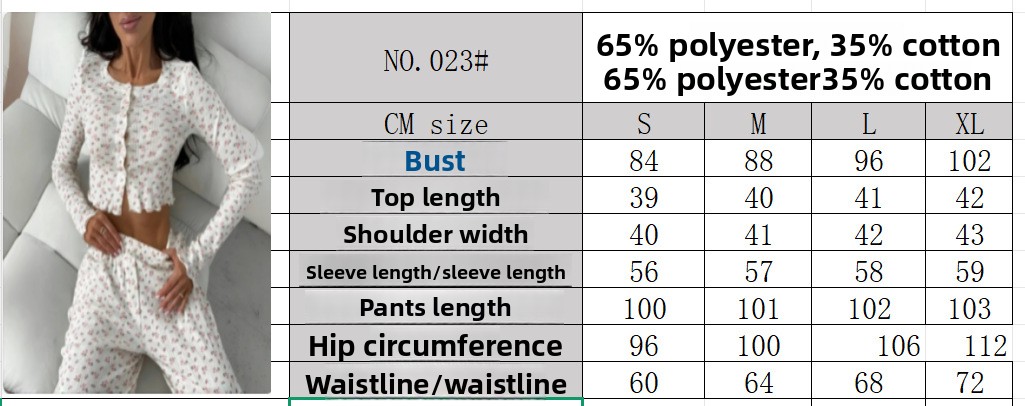Click the S size column header
This screenshot has height=406, width=1025.
point(644,125)
